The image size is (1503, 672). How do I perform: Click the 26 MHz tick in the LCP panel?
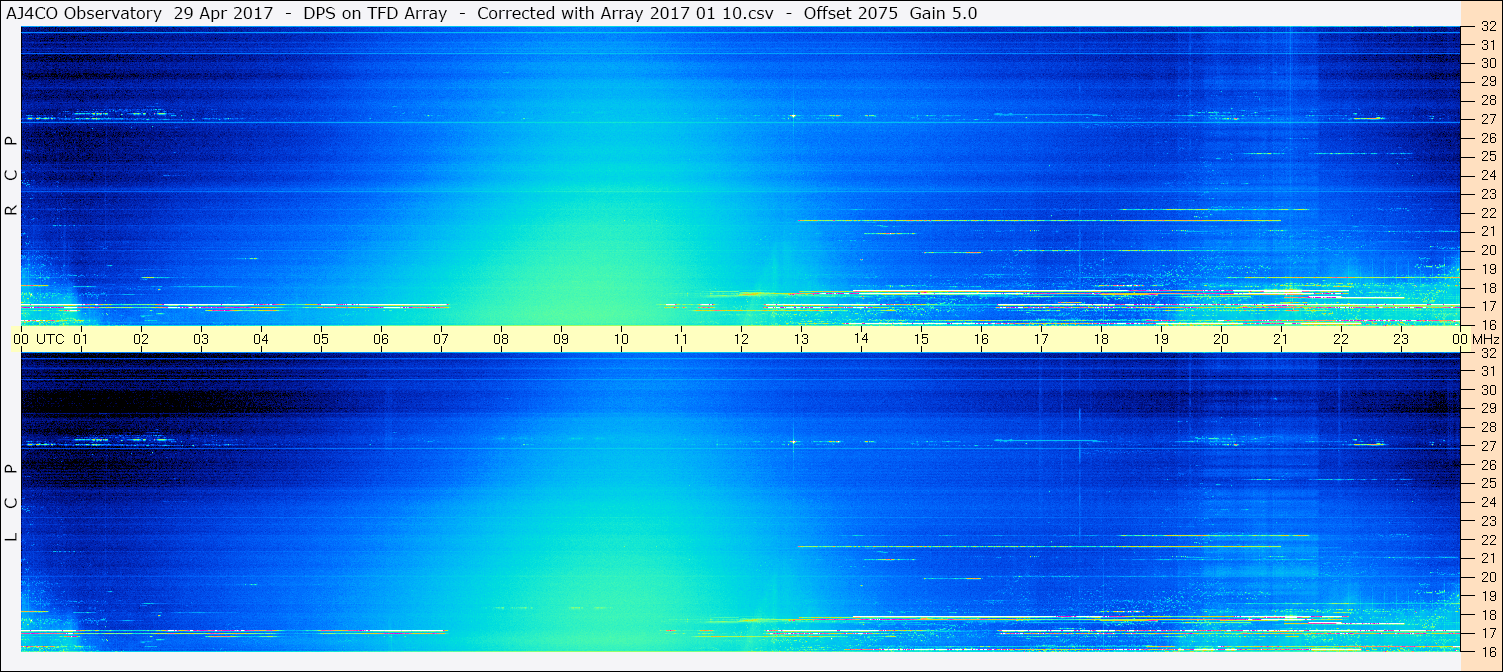(x=1487, y=465)
